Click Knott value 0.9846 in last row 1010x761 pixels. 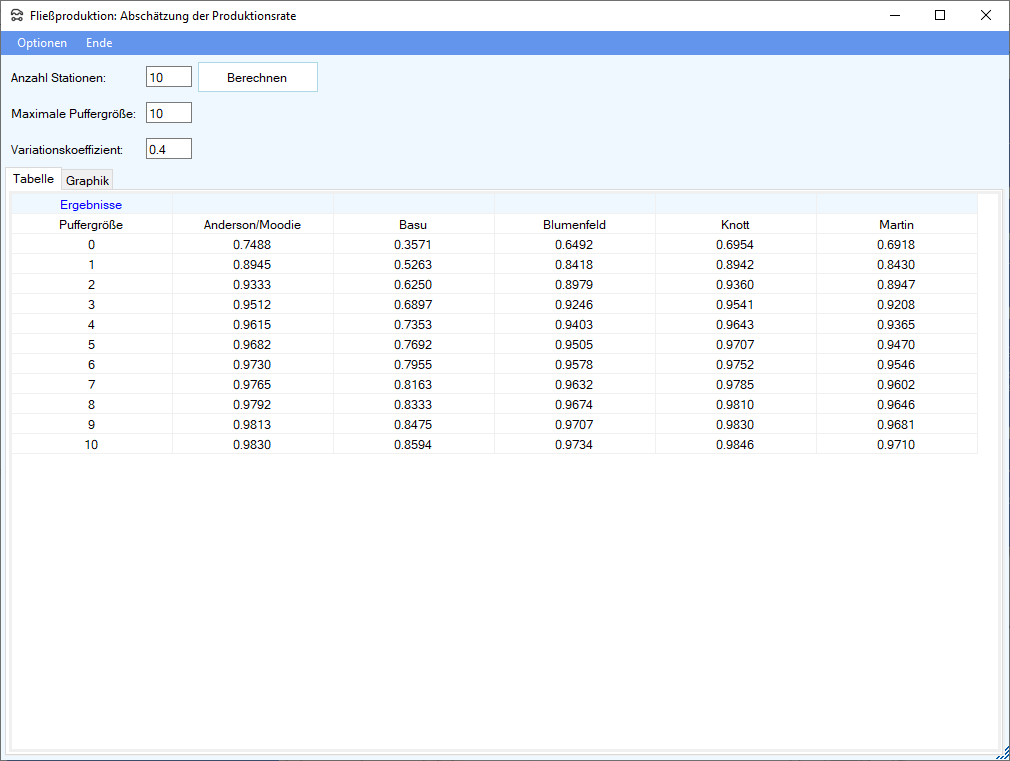click(735, 445)
